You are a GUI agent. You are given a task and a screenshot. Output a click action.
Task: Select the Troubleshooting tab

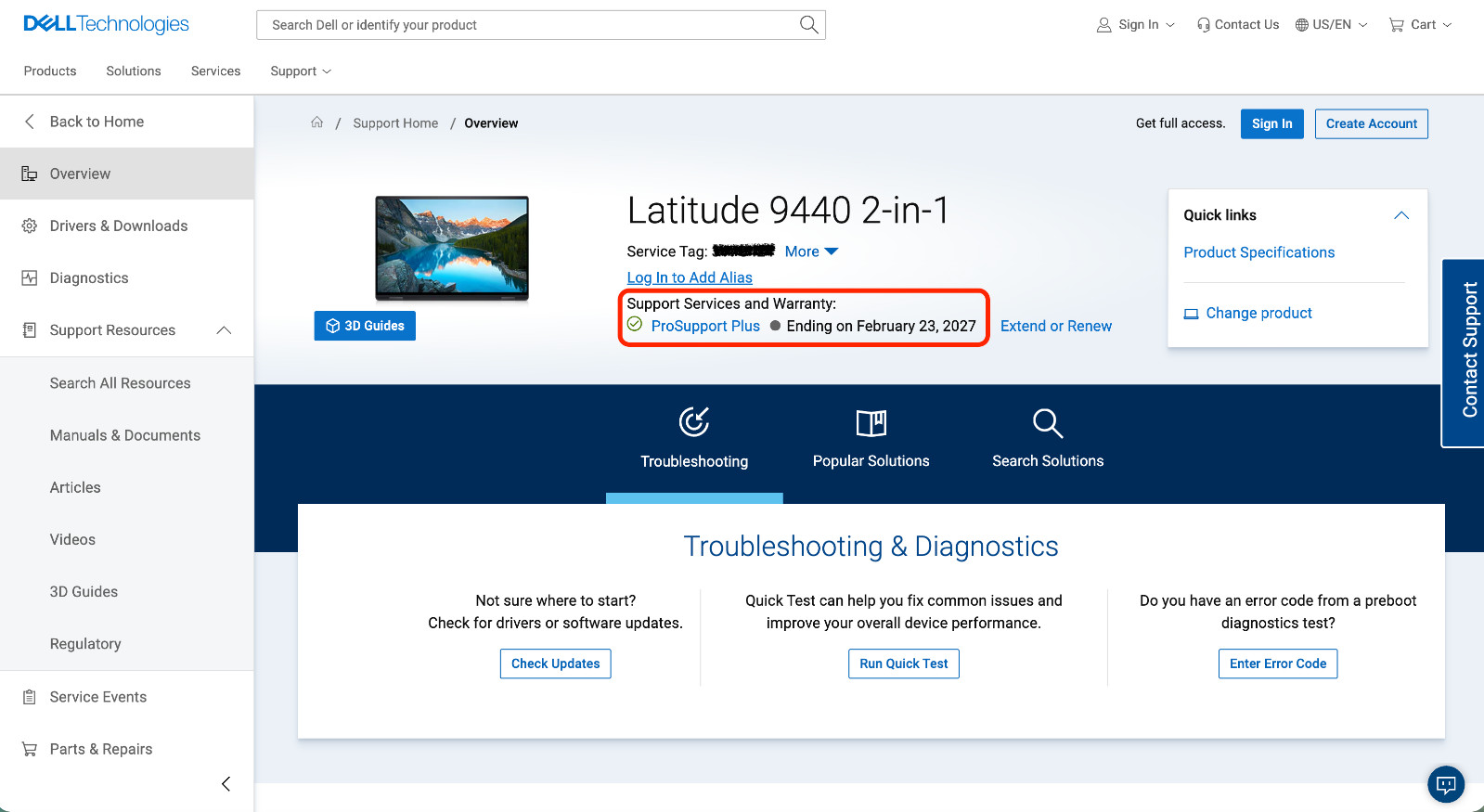click(694, 443)
